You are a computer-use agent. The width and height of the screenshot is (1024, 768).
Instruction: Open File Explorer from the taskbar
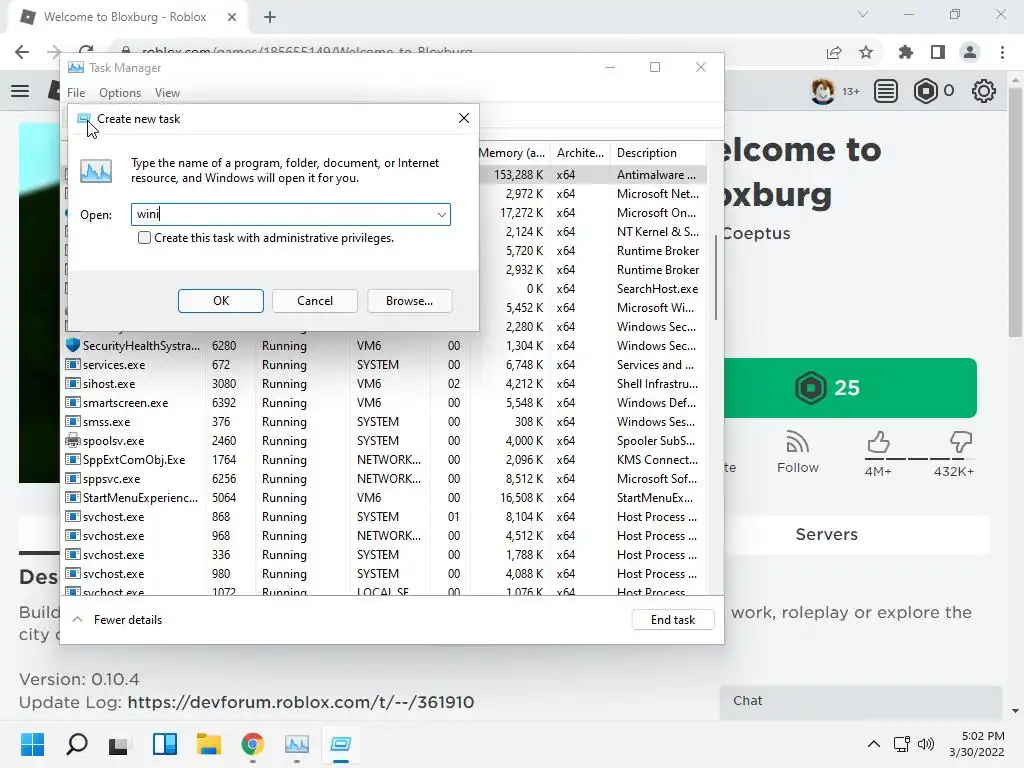coord(209,744)
